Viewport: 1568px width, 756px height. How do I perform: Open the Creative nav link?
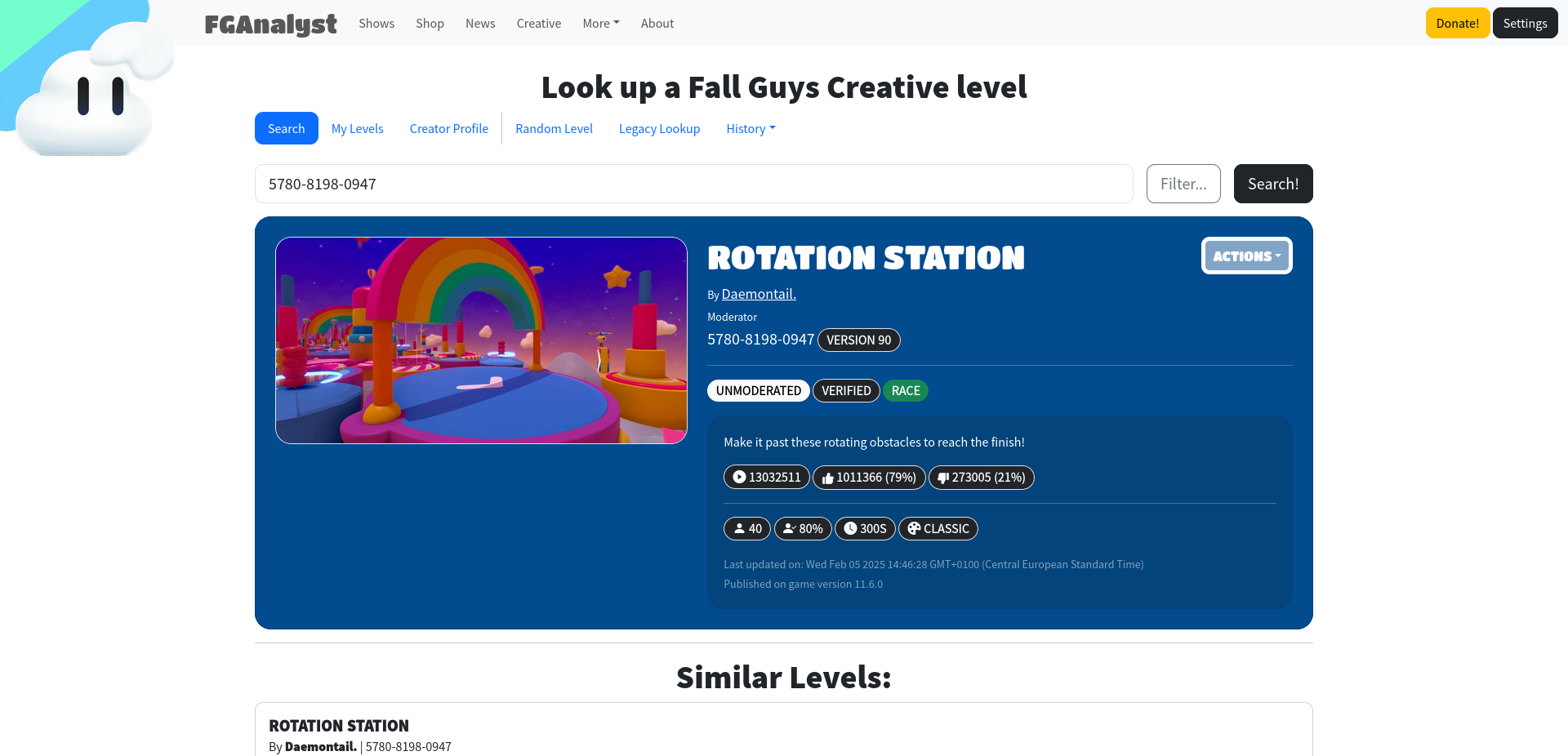click(539, 24)
